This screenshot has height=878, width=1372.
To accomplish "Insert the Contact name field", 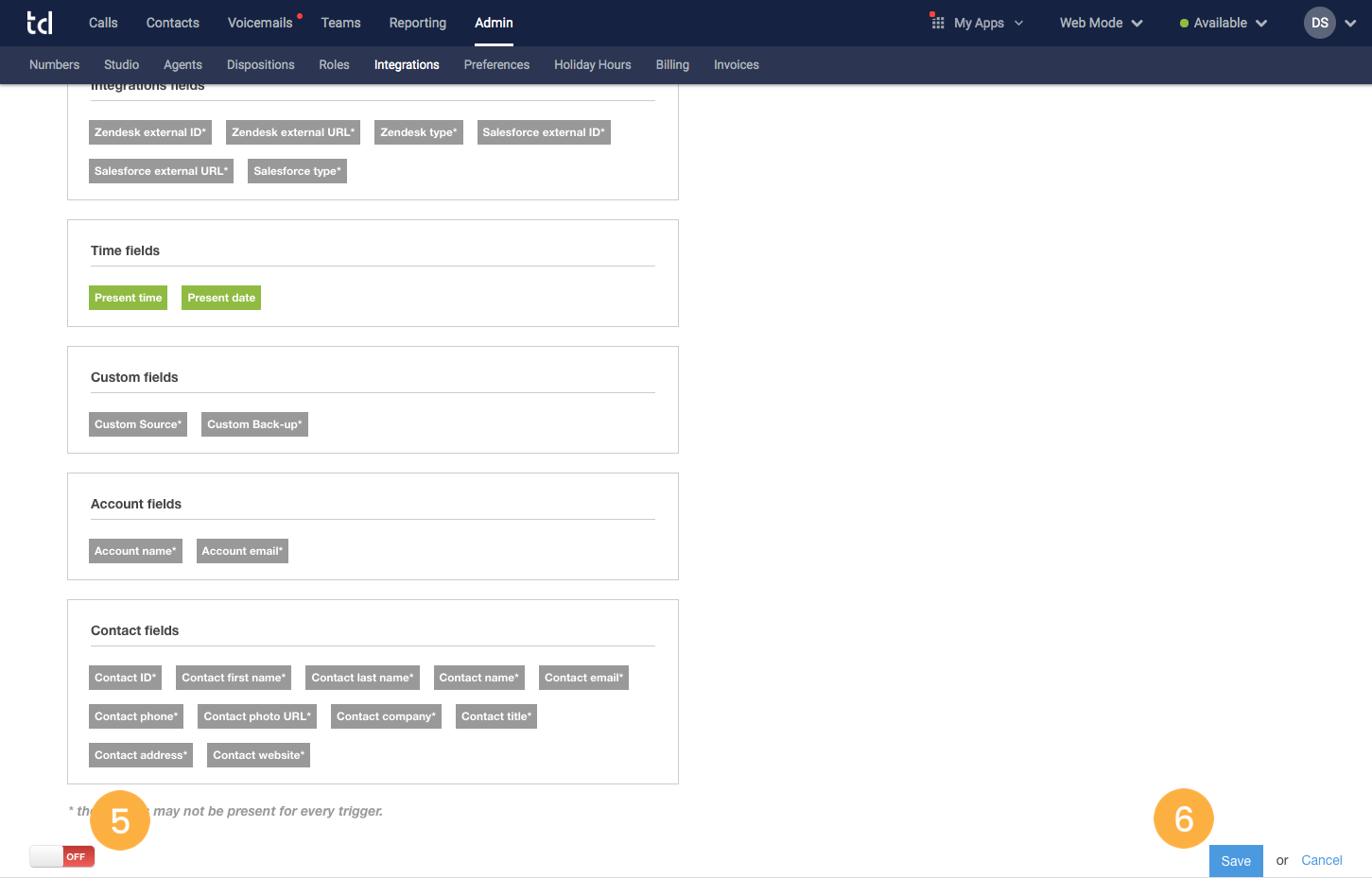I will [x=479, y=678].
